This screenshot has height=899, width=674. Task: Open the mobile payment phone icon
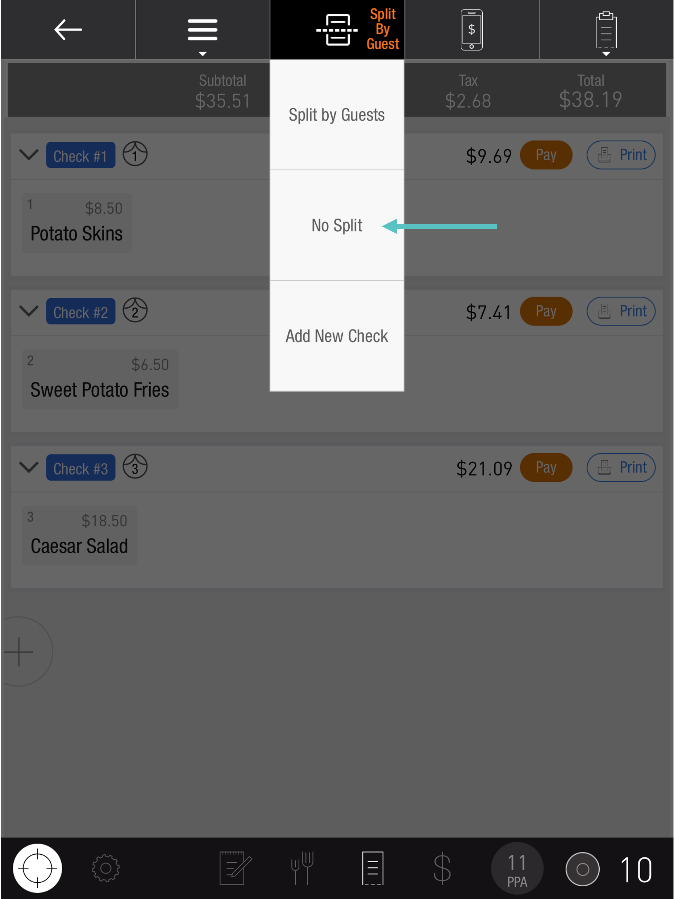[x=471, y=30]
